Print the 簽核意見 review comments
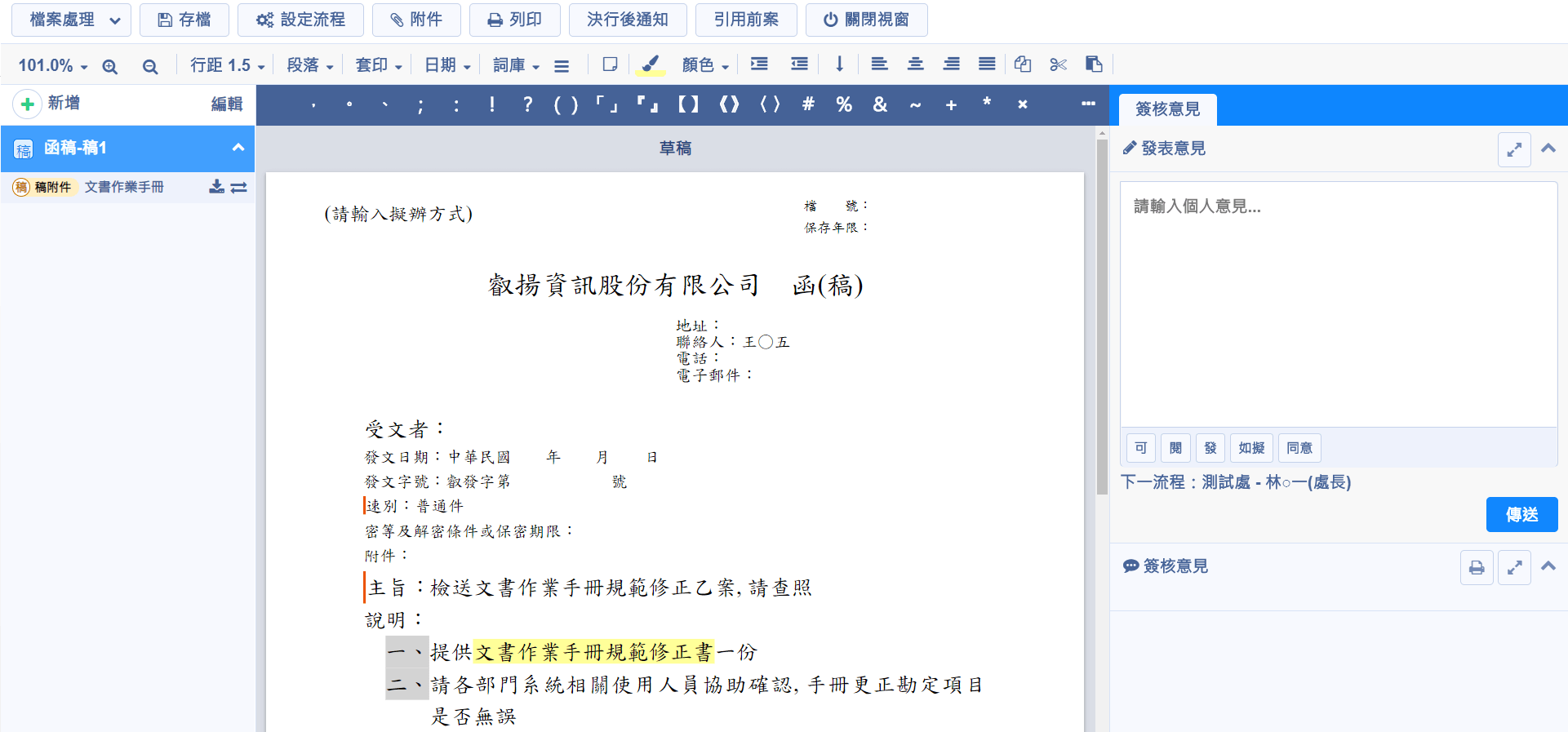1568x732 pixels. 1477,567
